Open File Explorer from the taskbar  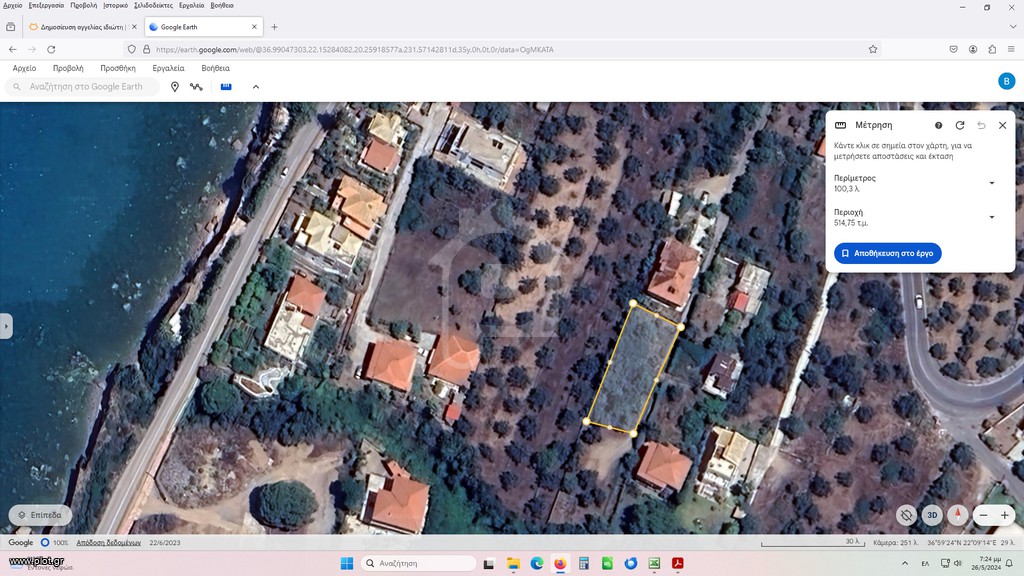point(513,563)
